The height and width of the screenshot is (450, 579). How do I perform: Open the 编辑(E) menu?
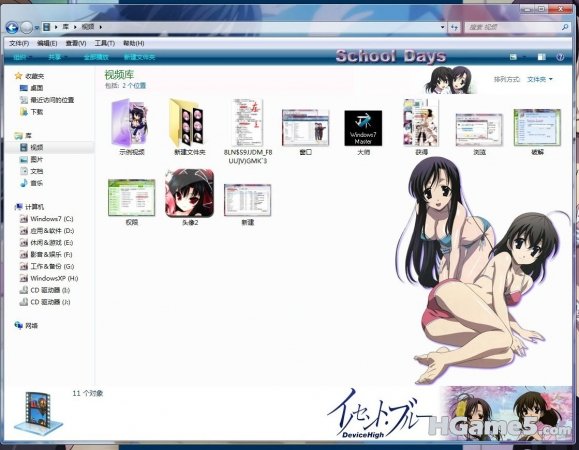[47, 43]
